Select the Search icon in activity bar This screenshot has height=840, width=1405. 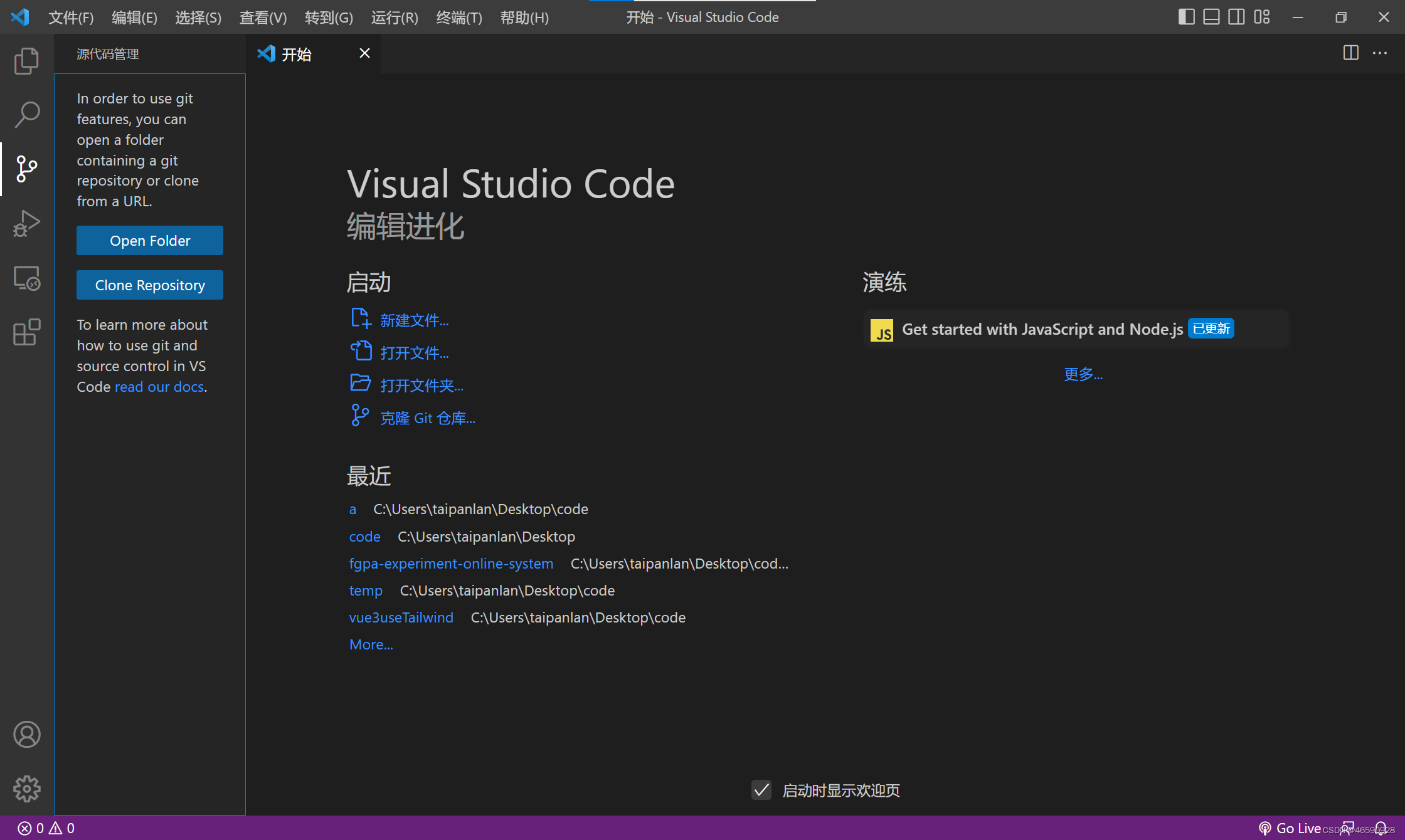click(26, 115)
